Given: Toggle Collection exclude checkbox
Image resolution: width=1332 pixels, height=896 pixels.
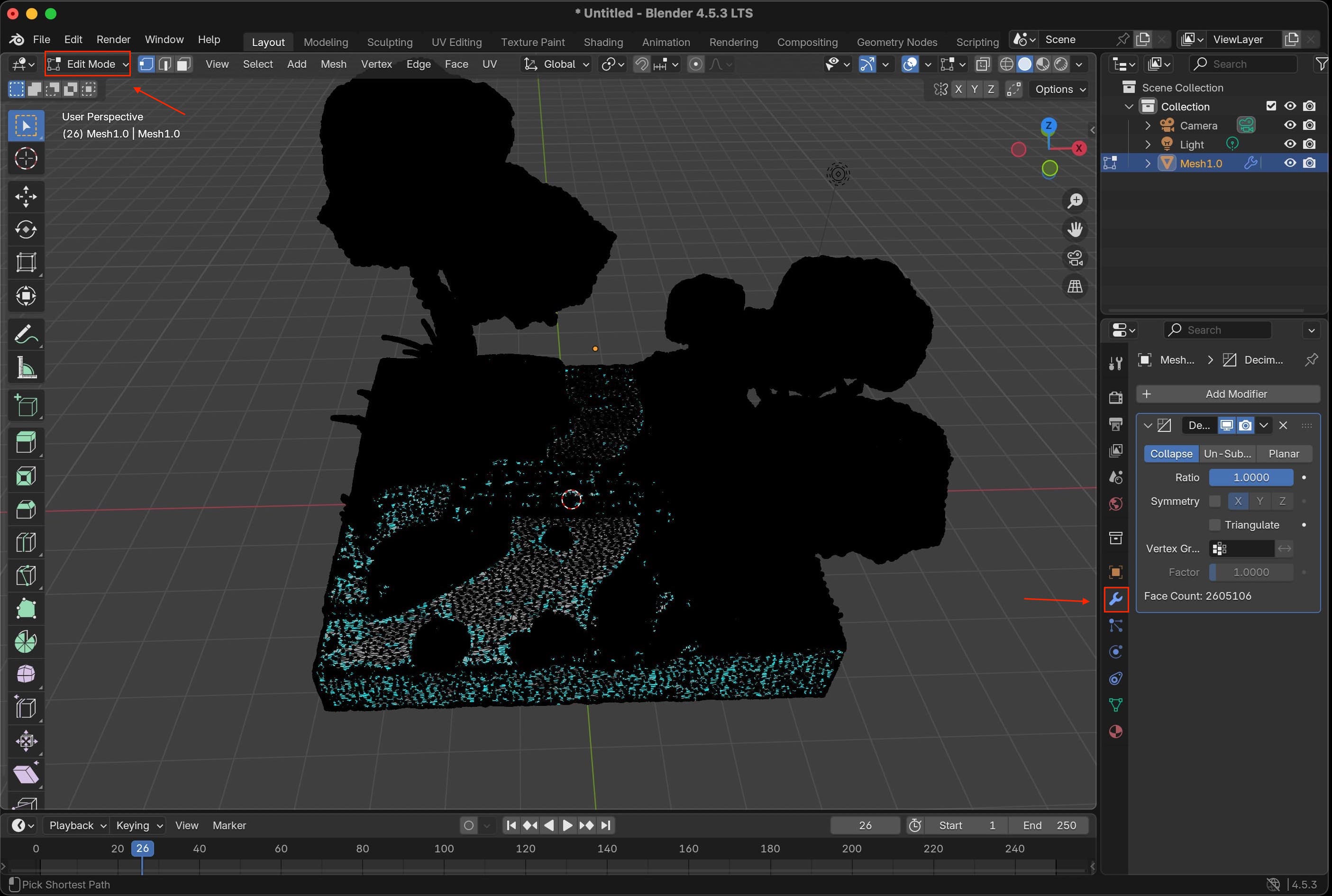Looking at the screenshot, I should tap(1271, 106).
